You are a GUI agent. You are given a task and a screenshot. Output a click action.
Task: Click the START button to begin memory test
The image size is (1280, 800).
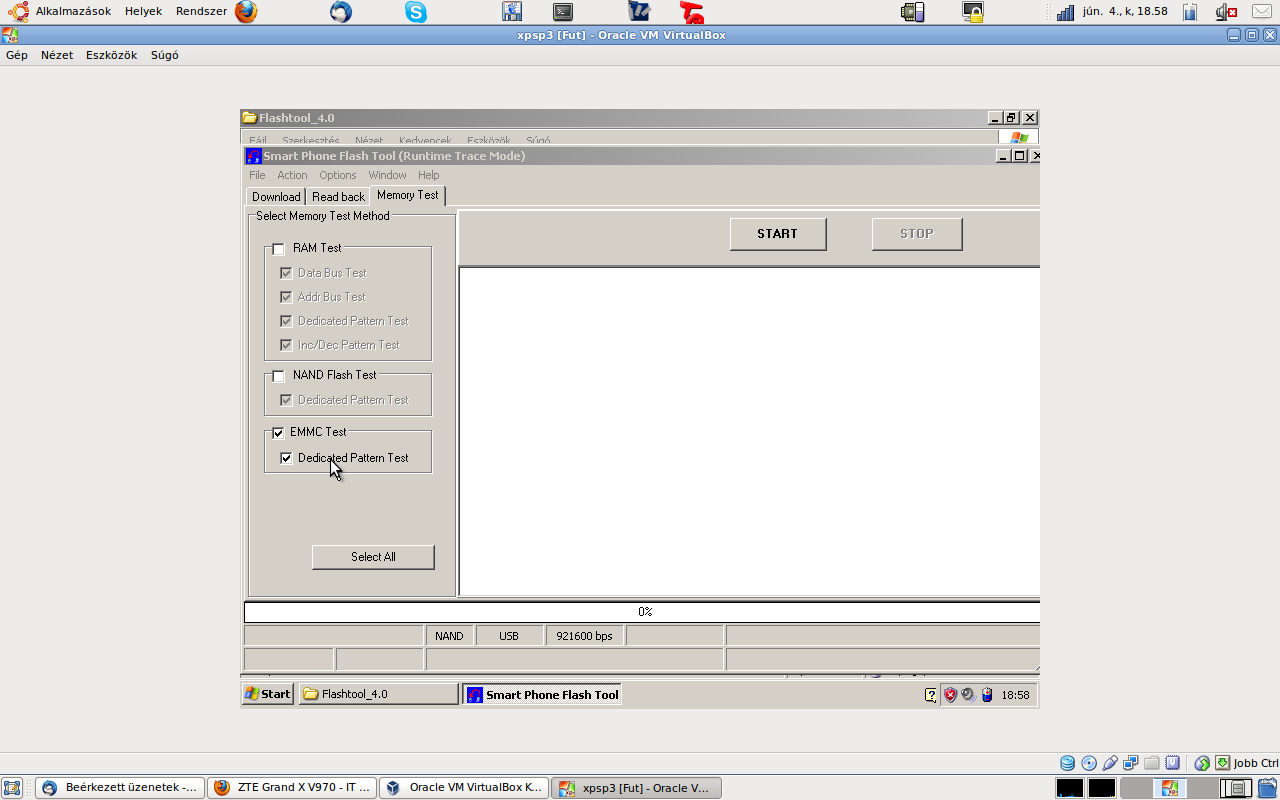click(x=778, y=234)
